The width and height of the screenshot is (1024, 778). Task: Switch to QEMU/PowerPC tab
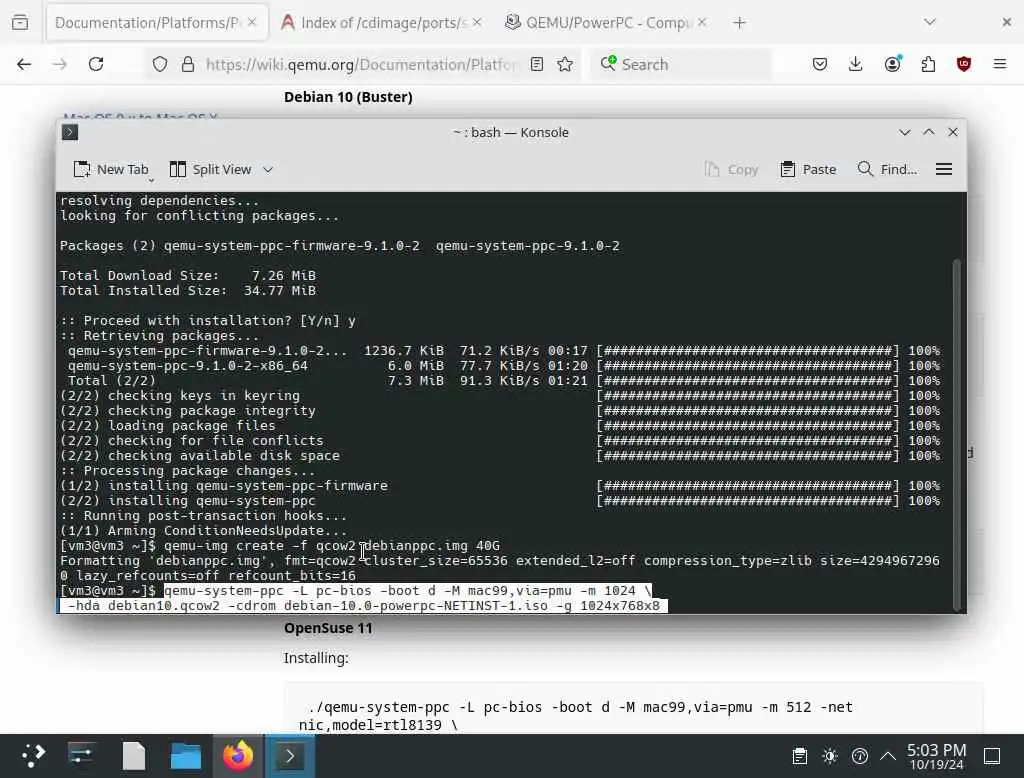pos(606,23)
